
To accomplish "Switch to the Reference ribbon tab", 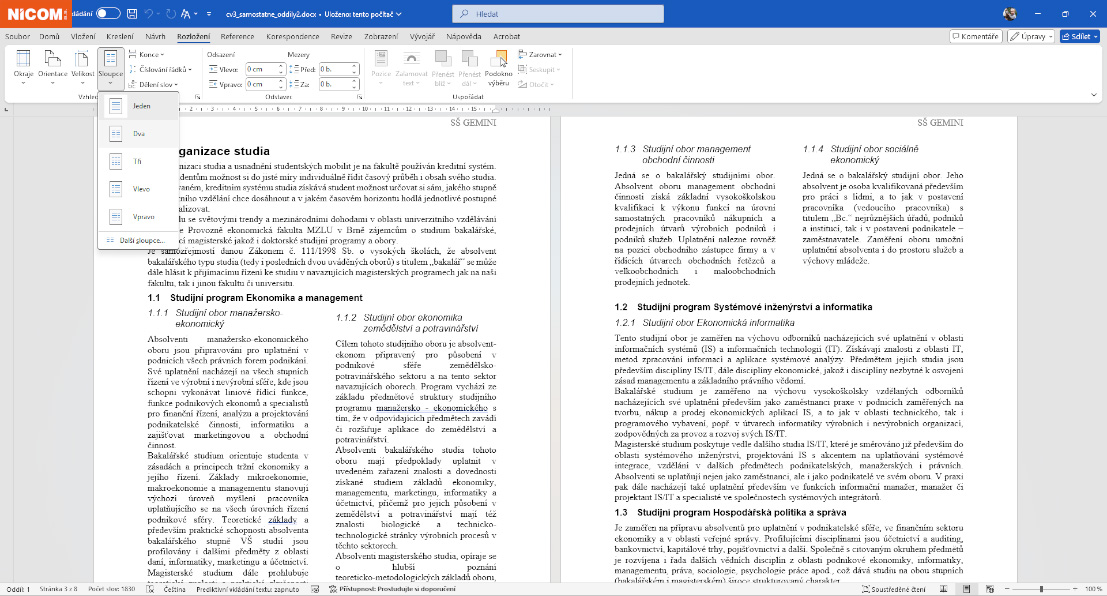I will [x=237, y=36].
